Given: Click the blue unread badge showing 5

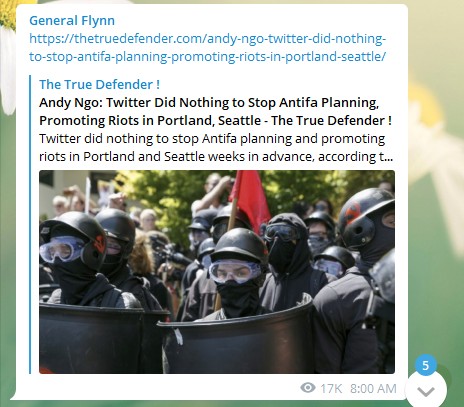Looking at the screenshot, I should click(x=426, y=365).
